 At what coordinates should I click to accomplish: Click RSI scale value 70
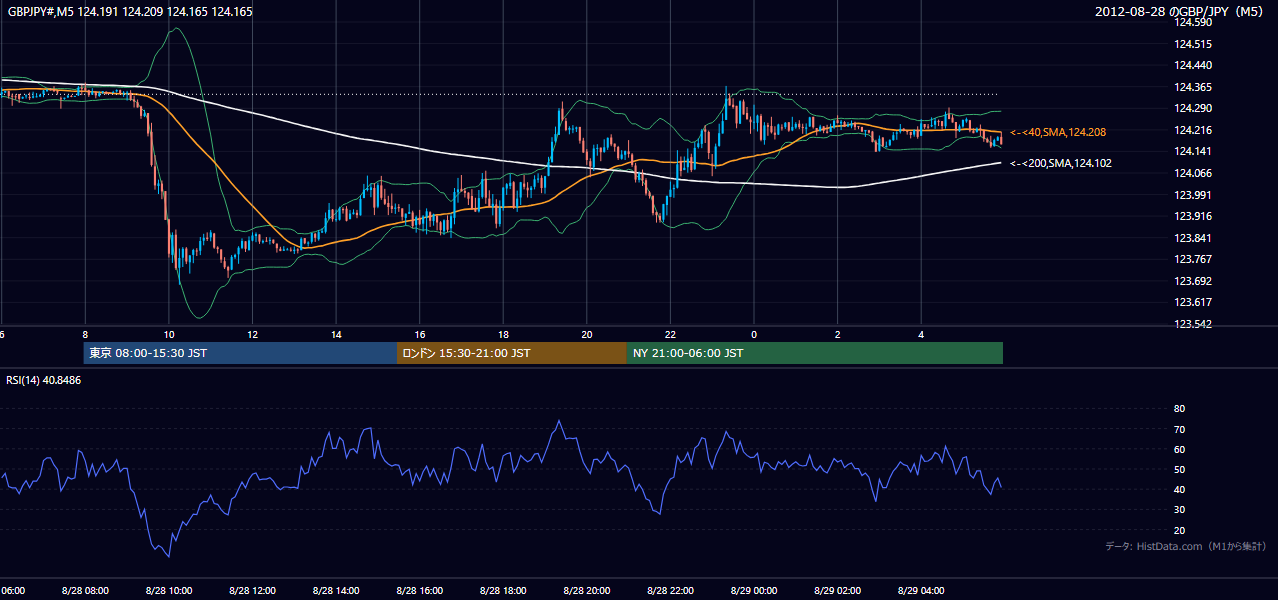click(1179, 429)
